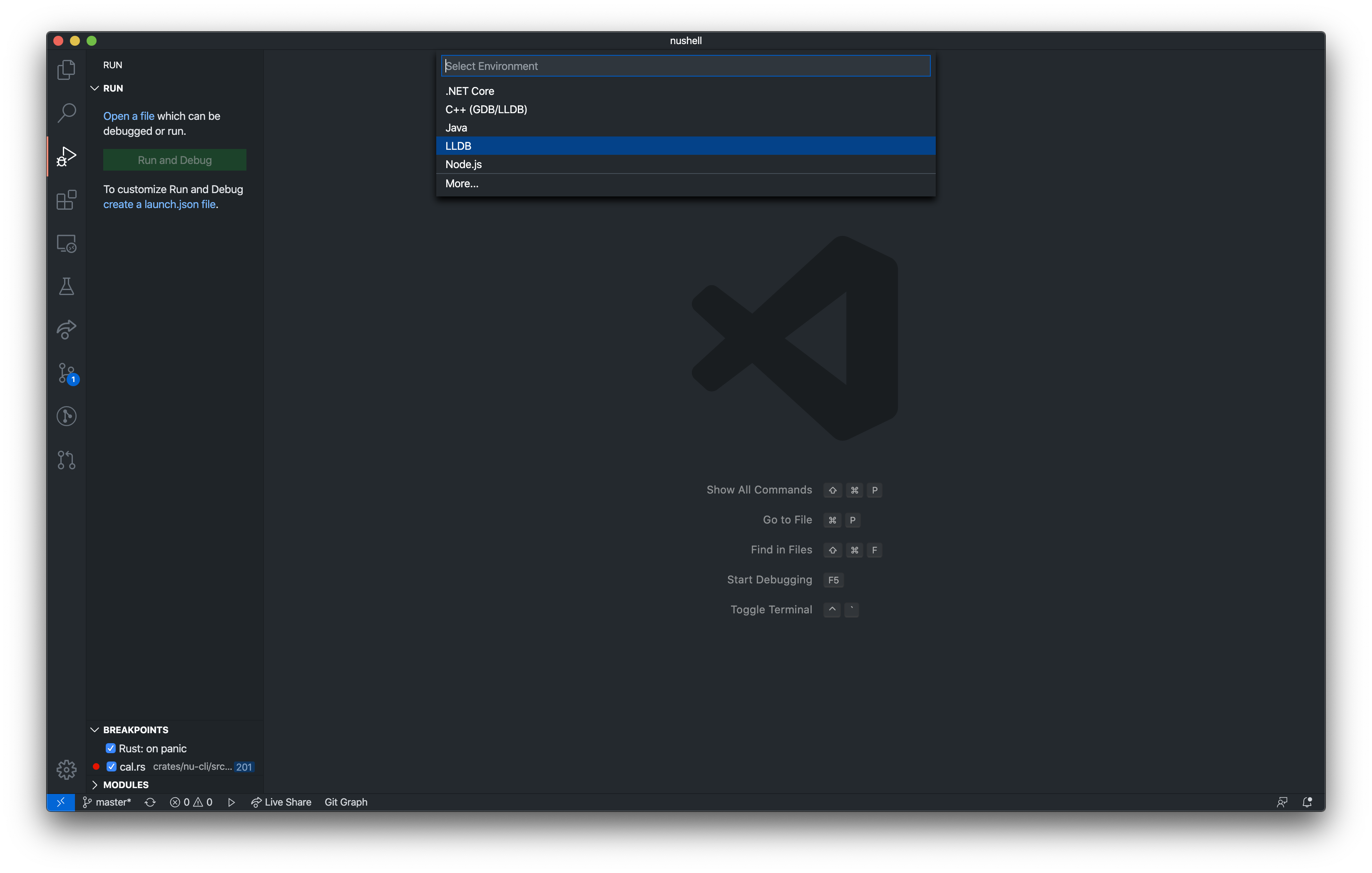
Task: Click the remote window indicator in status bar
Action: 60,802
